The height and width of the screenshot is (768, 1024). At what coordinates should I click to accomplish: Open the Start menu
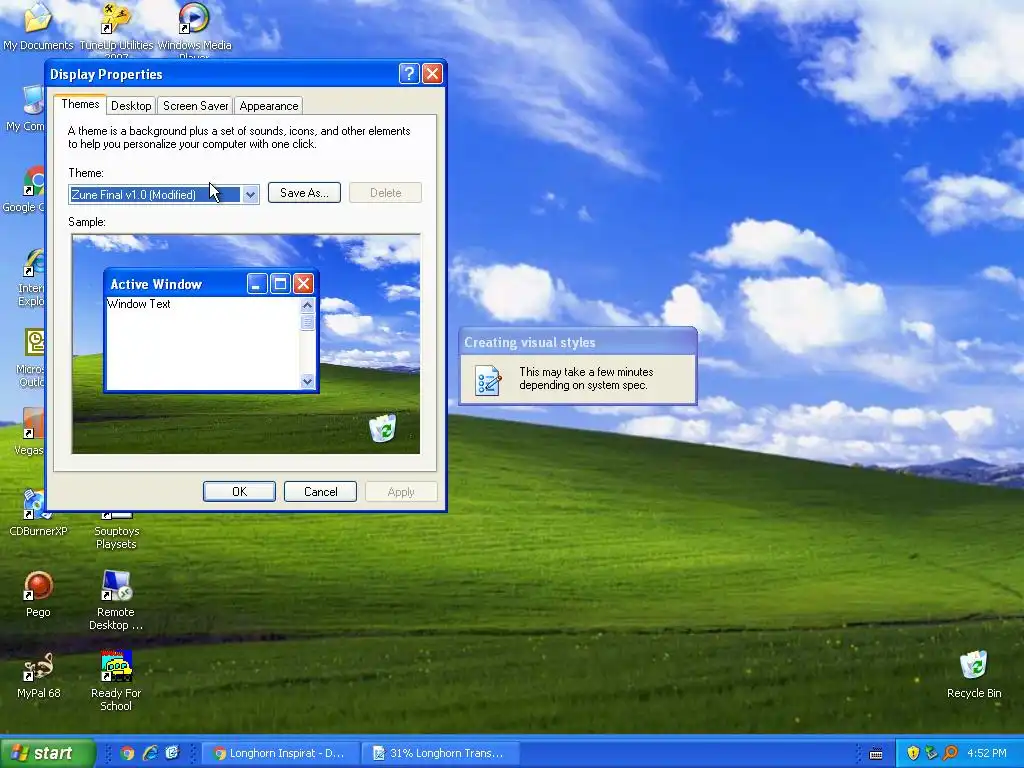[46, 753]
